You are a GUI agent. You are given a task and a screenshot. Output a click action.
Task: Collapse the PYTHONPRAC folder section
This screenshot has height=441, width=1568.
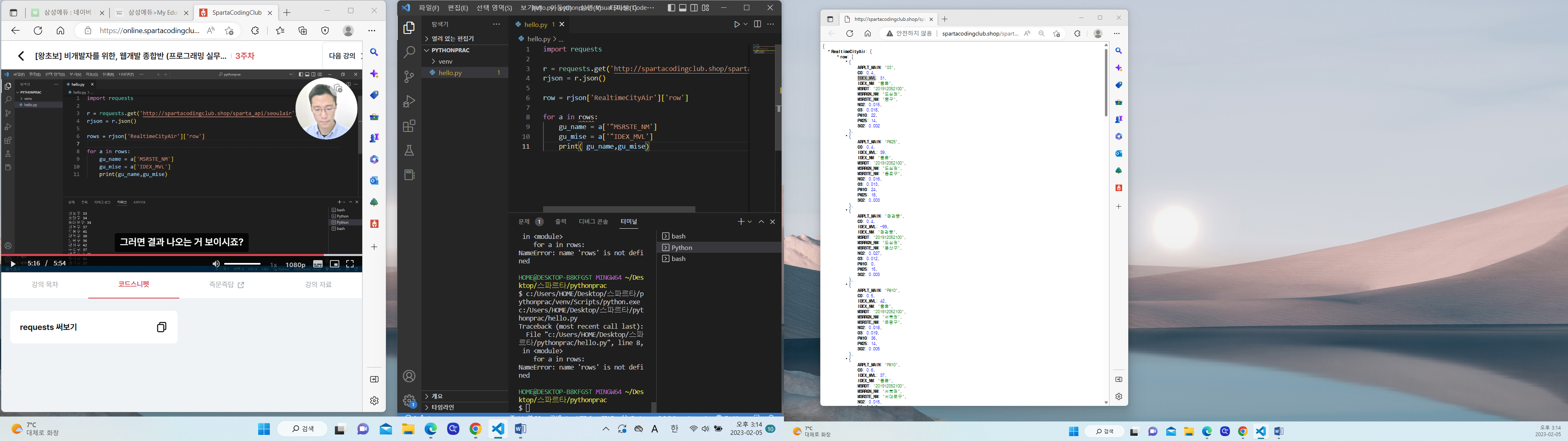point(464,50)
